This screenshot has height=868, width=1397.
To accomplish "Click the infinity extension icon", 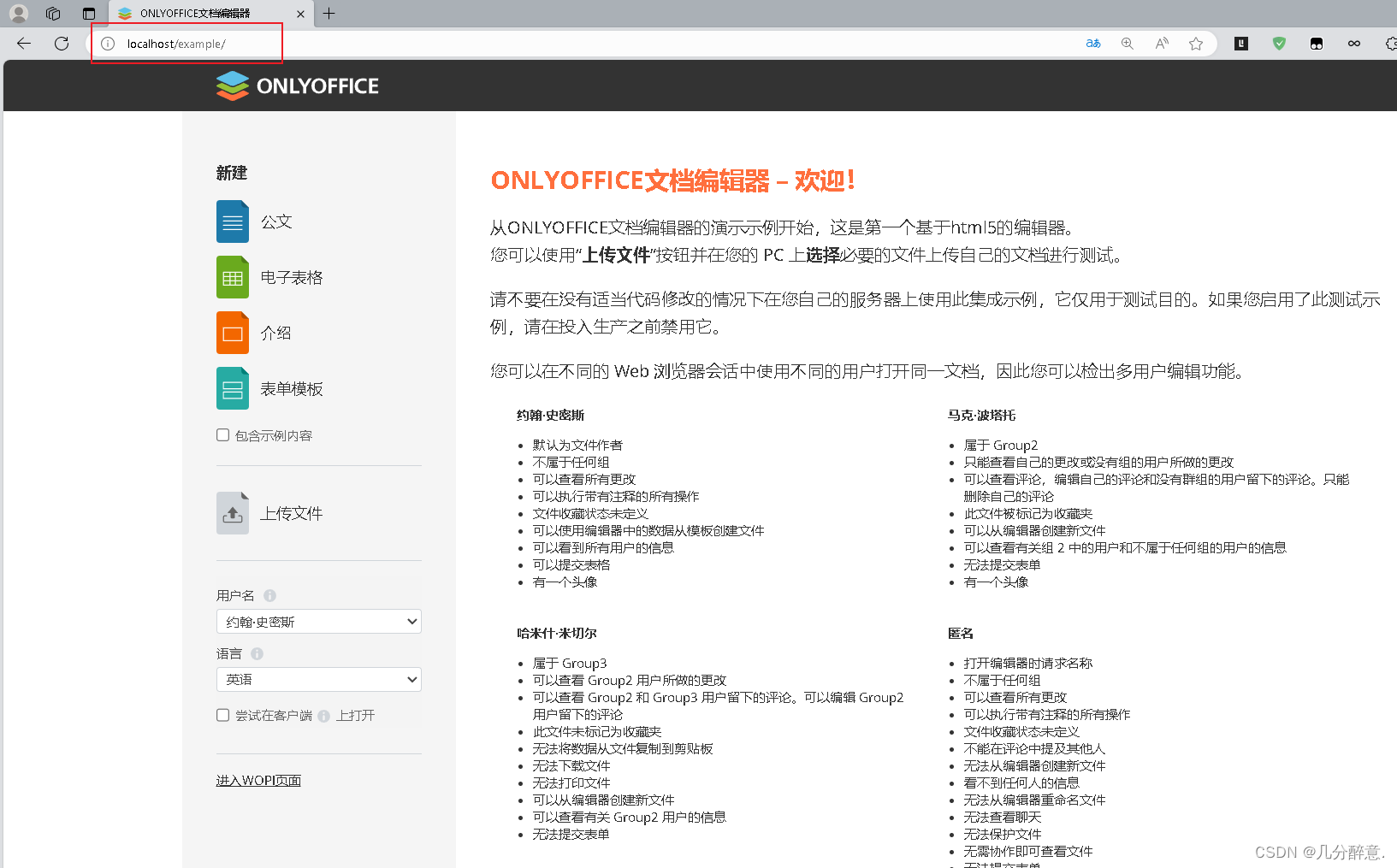I will tap(1354, 44).
